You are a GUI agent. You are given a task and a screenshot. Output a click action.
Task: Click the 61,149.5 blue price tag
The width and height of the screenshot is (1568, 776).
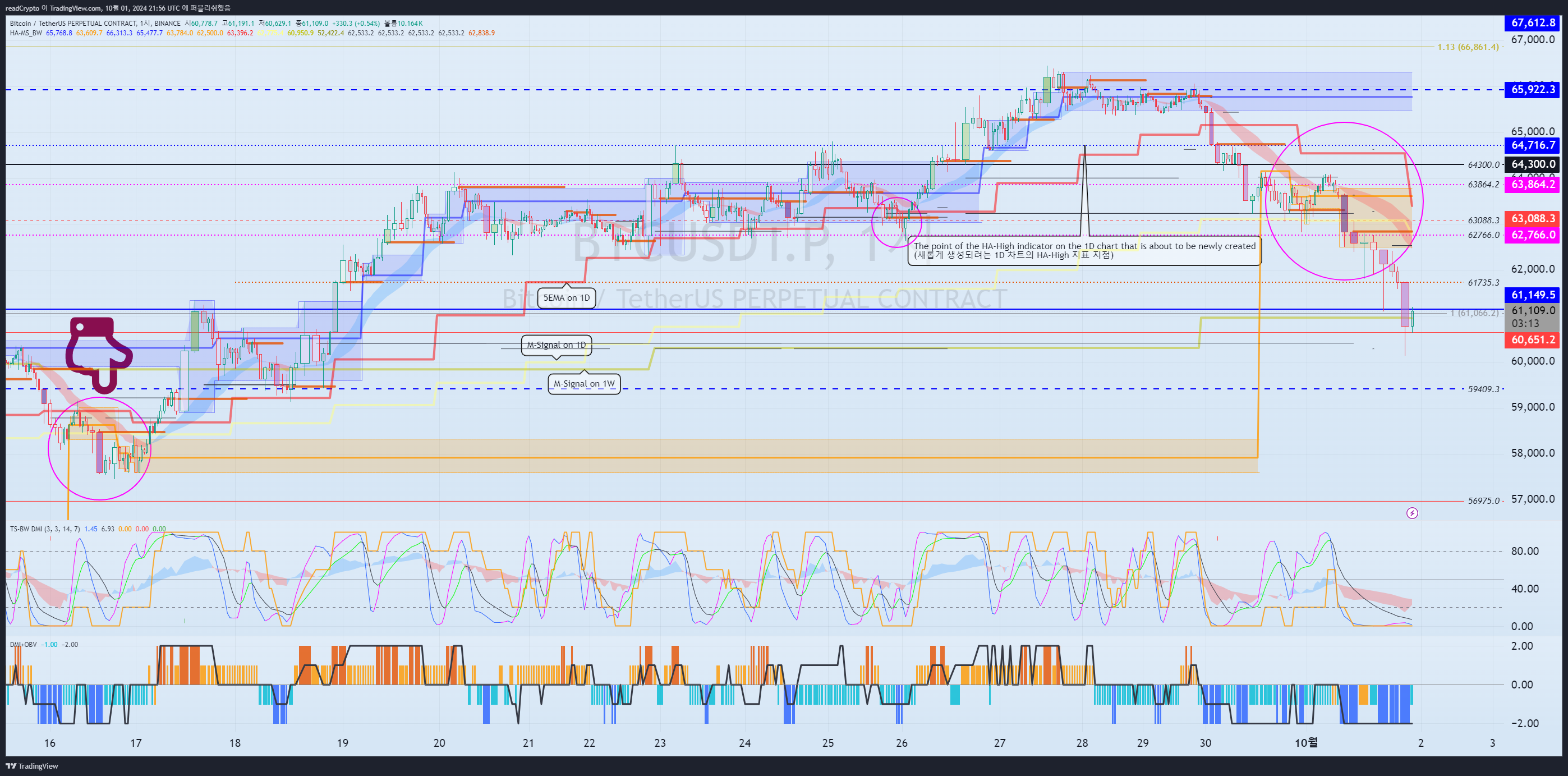tap(1532, 295)
